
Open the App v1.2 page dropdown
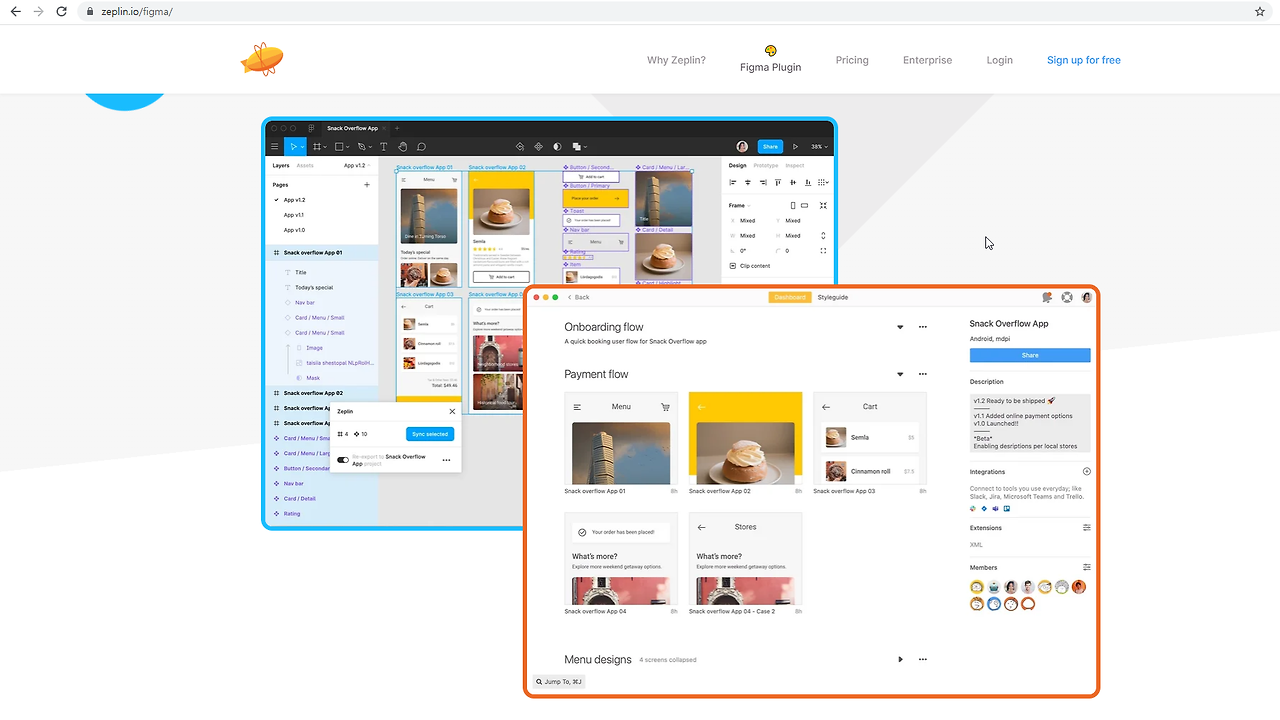357,165
